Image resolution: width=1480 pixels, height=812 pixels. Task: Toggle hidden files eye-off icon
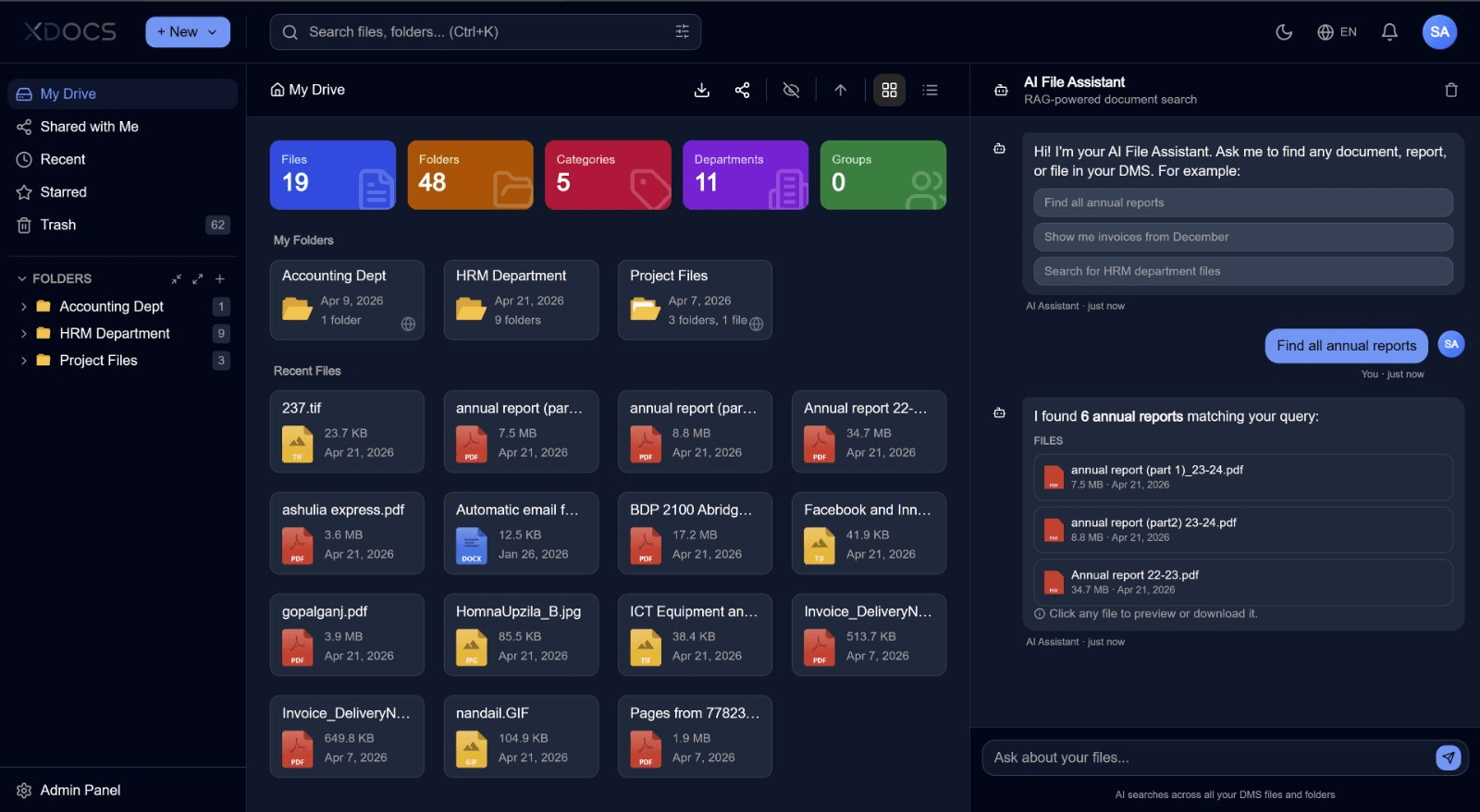791,90
